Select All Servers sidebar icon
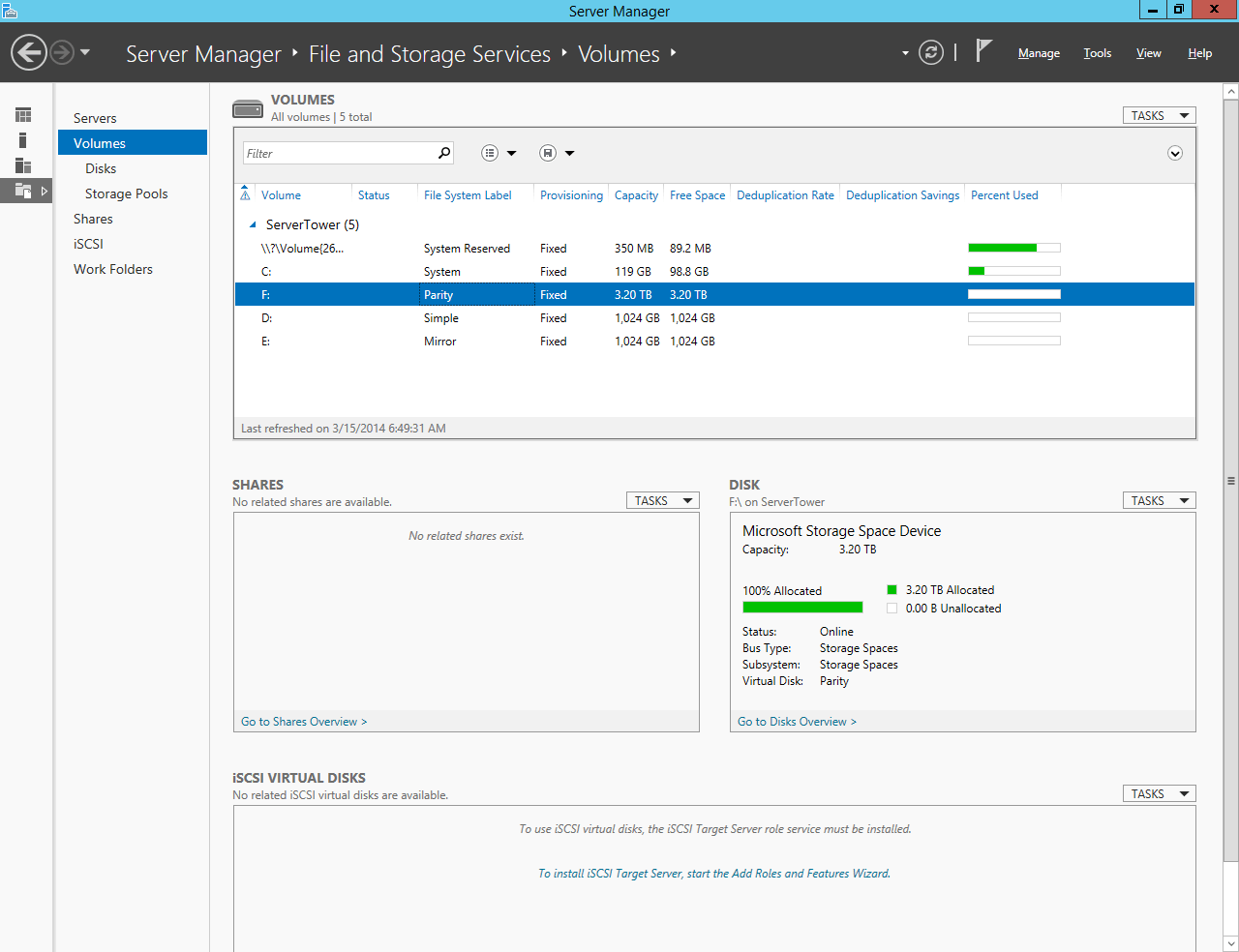This screenshot has height=952, width=1239. point(23,165)
